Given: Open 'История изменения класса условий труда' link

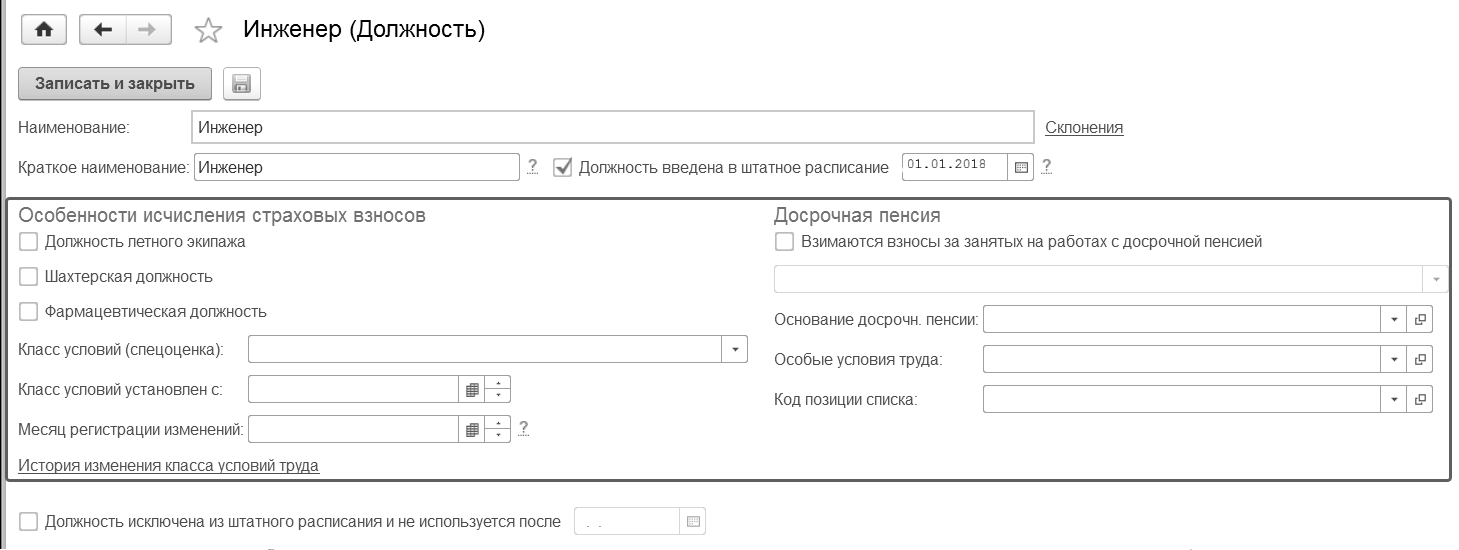Looking at the screenshot, I should pos(168,466).
